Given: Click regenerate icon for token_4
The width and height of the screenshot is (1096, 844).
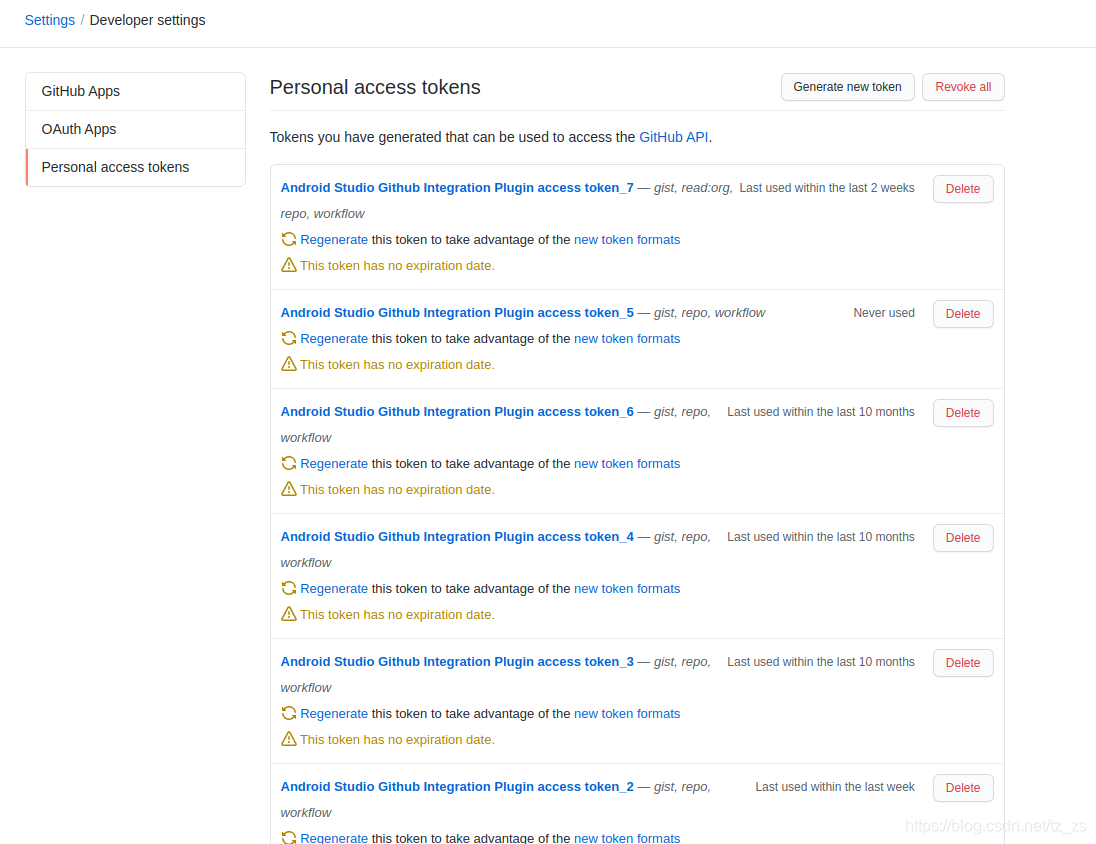Looking at the screenshot, I should tap(289, 589).
